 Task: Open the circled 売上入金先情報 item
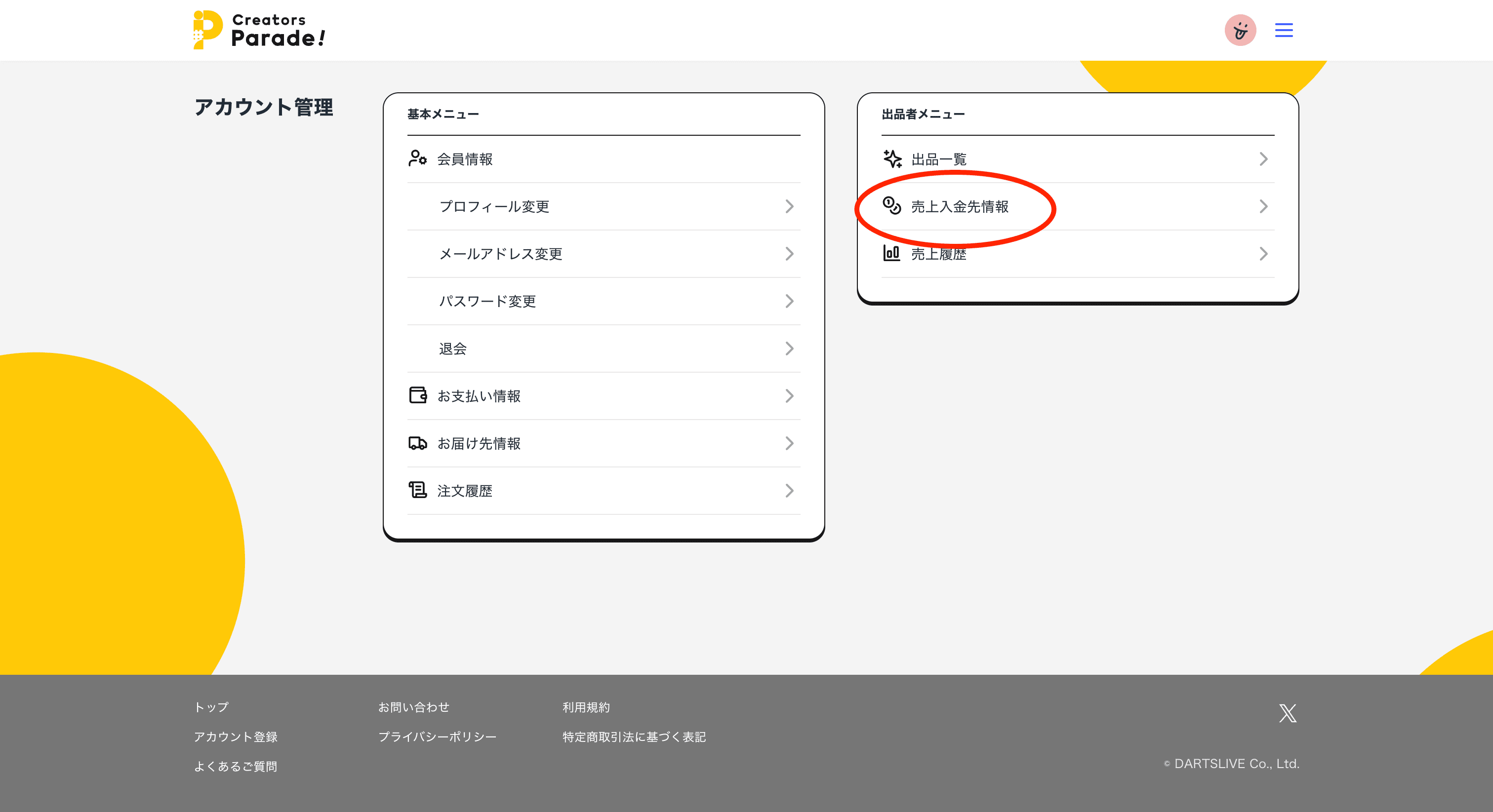coord(959,206)
